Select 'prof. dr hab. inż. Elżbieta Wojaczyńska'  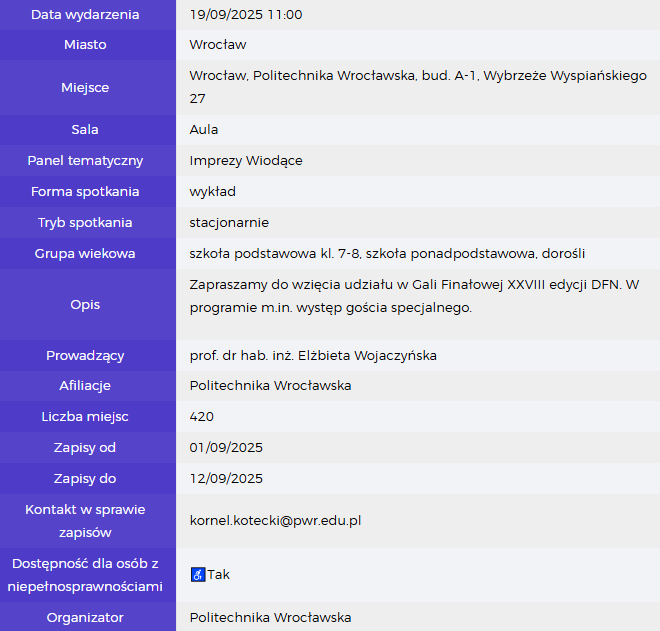313,356
